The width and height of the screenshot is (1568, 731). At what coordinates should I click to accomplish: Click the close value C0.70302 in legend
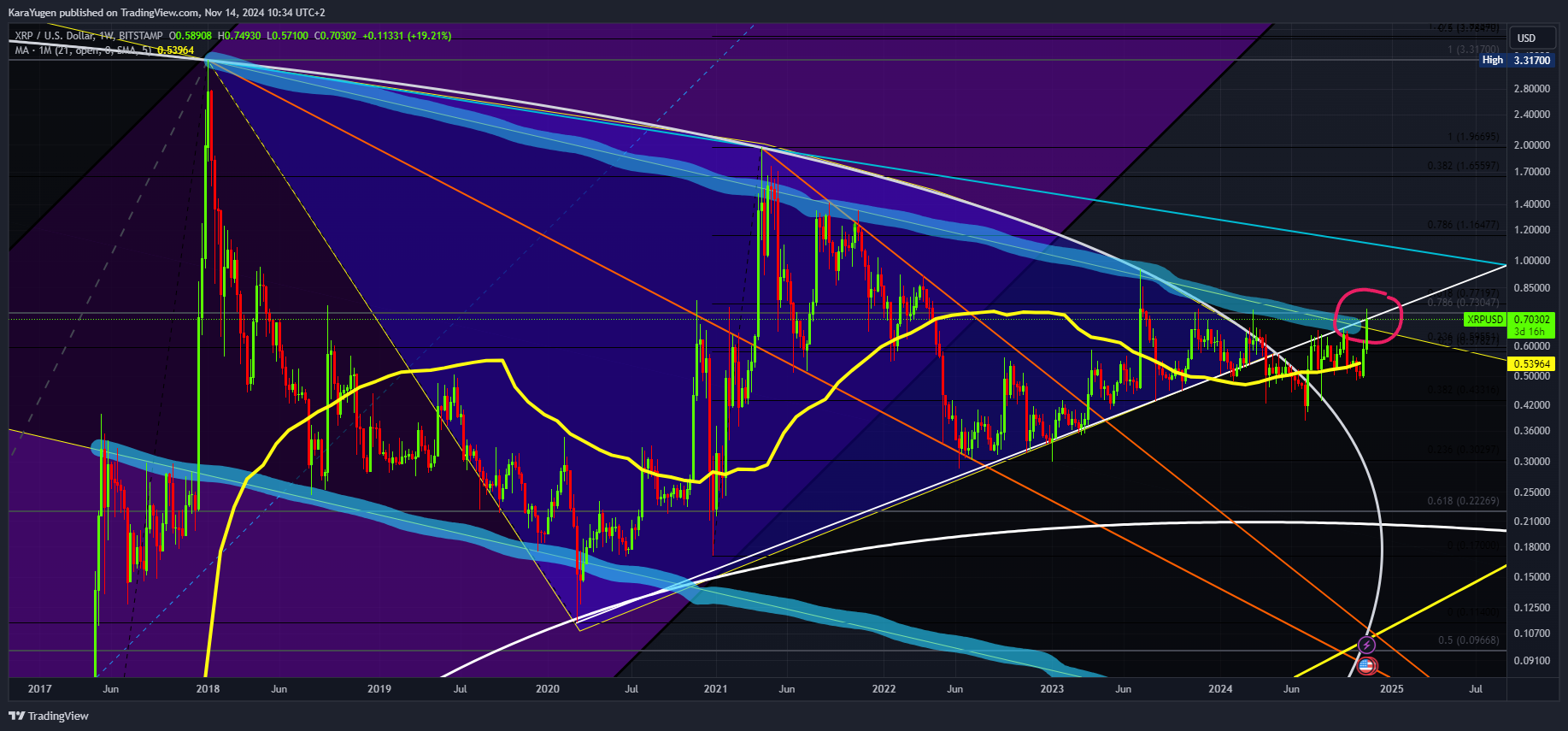click(x=335, y=36)
